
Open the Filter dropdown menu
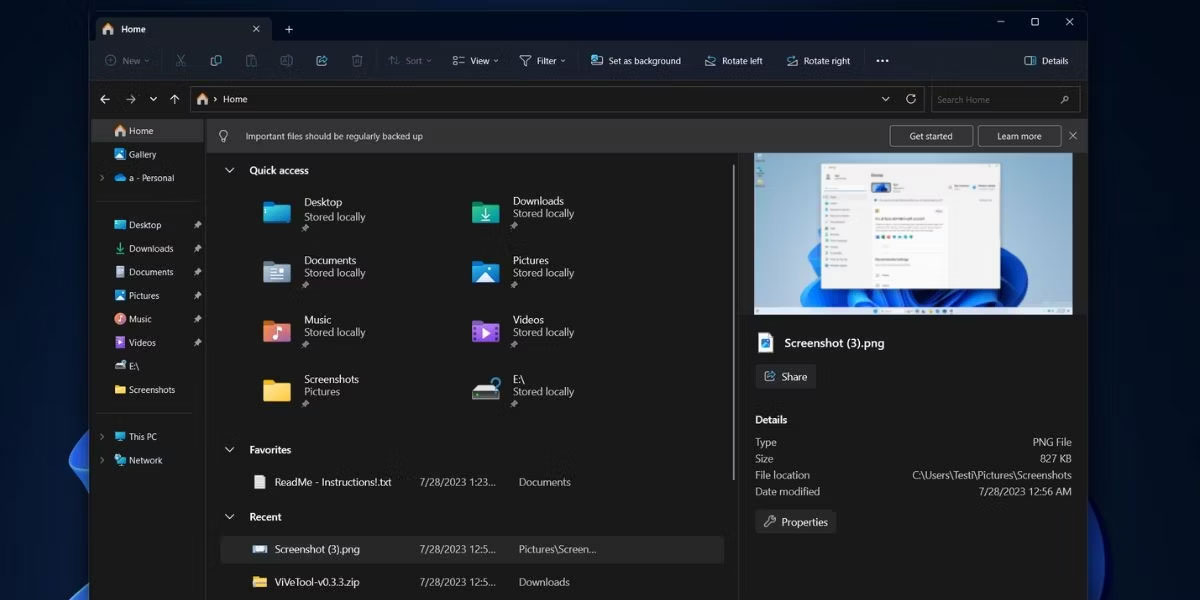(x=542, y=61)
